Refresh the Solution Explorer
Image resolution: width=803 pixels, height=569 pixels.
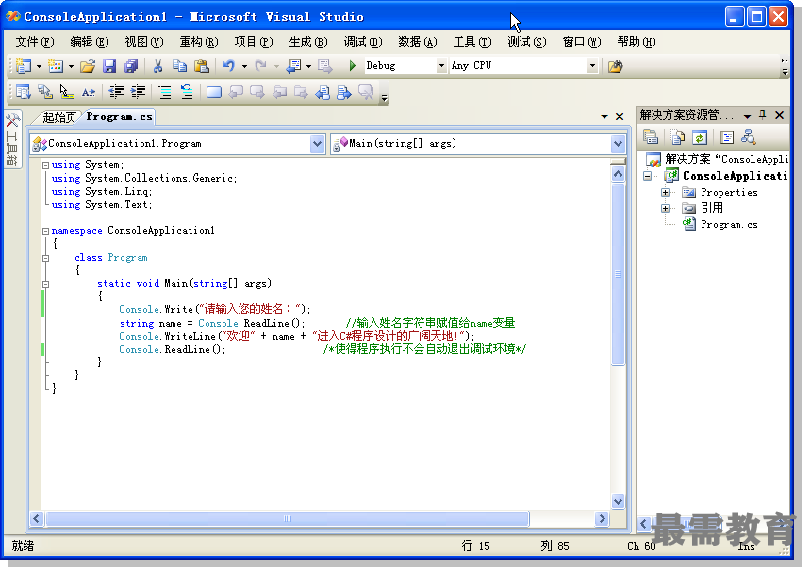pos(700,137)
